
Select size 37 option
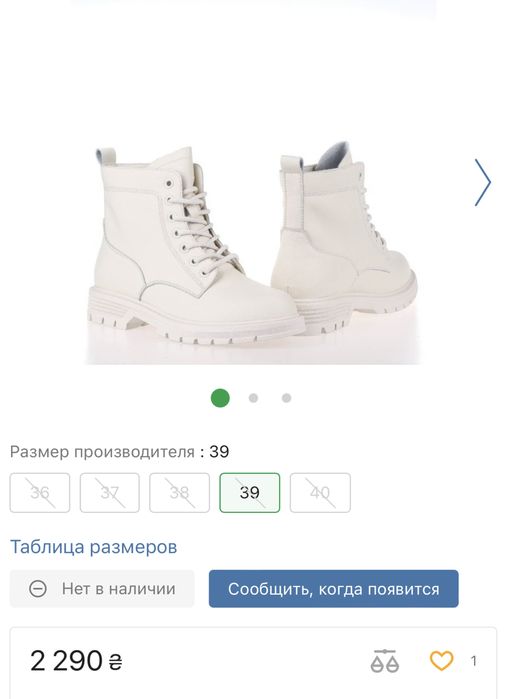110,493
